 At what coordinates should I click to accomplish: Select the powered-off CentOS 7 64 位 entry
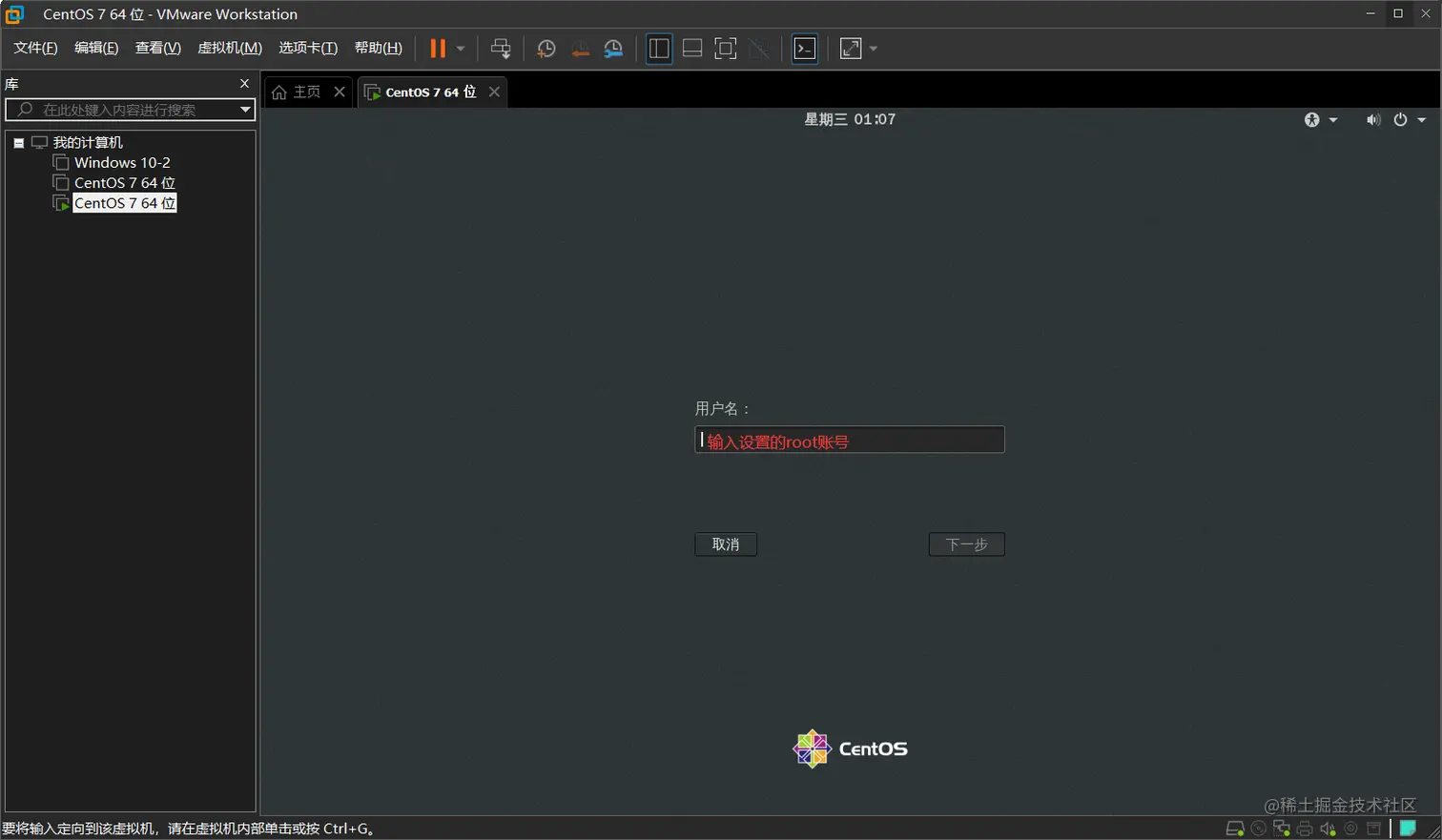click(x=125, y=182)
